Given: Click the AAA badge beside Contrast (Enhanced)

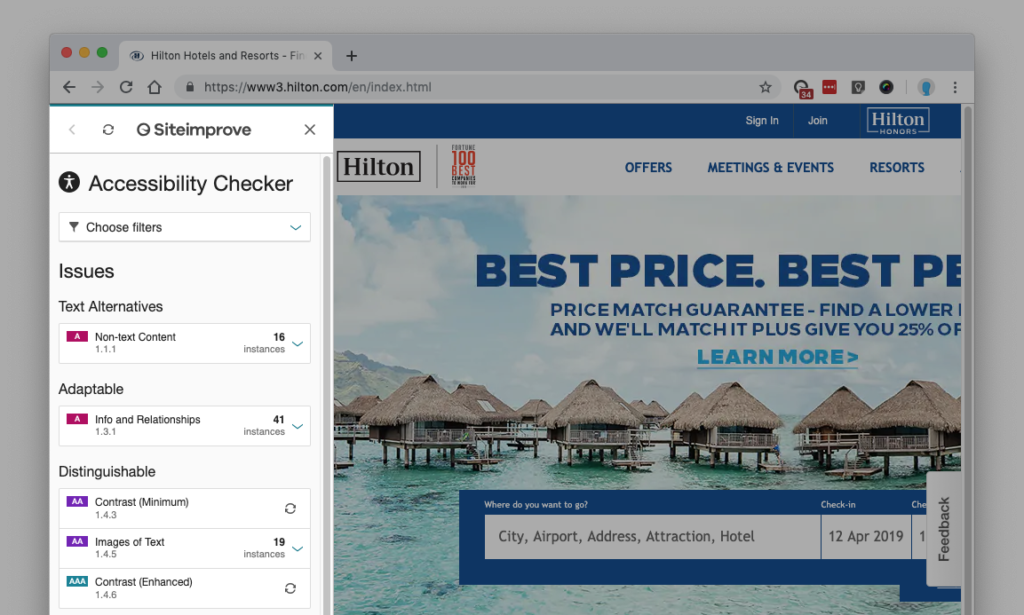Looking at the screenshot, I should click(x=77, y=581).
